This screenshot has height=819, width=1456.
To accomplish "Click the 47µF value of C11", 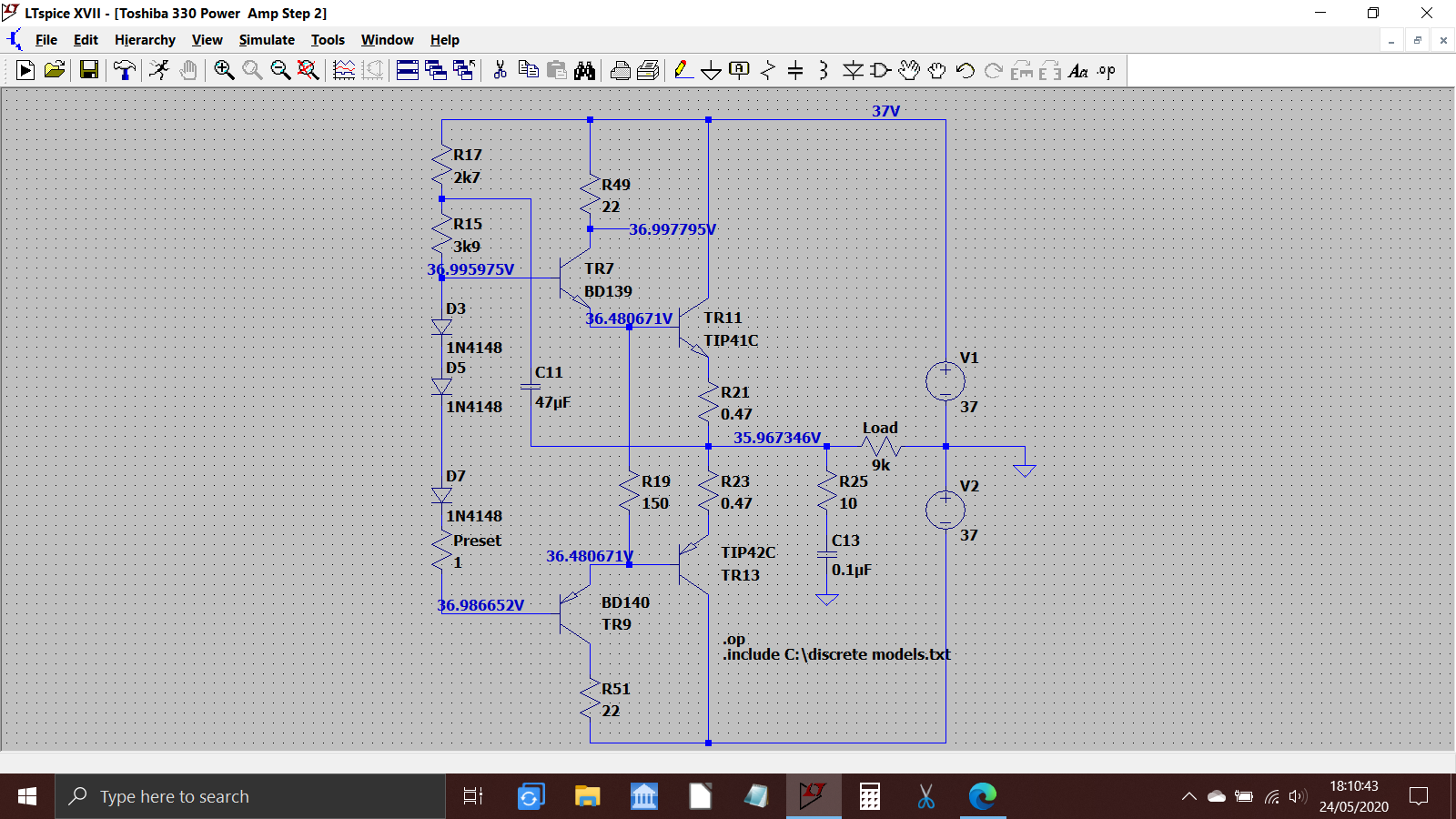I will click(552, 402).
